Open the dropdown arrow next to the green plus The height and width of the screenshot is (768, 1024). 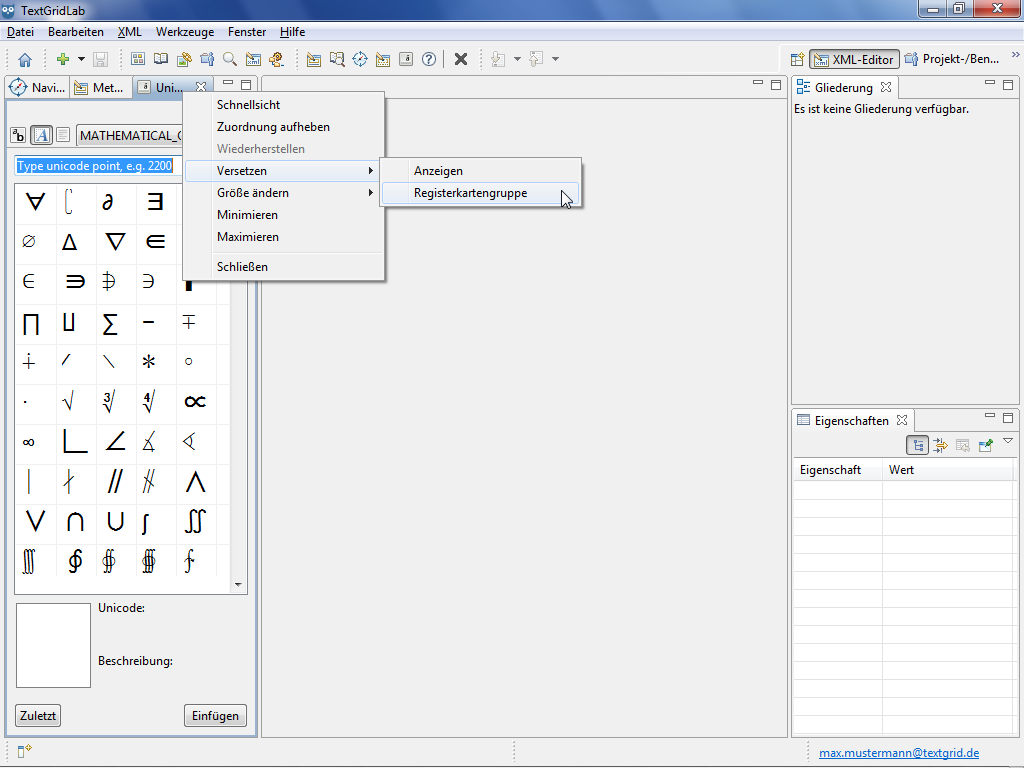(x=81, y=60)
